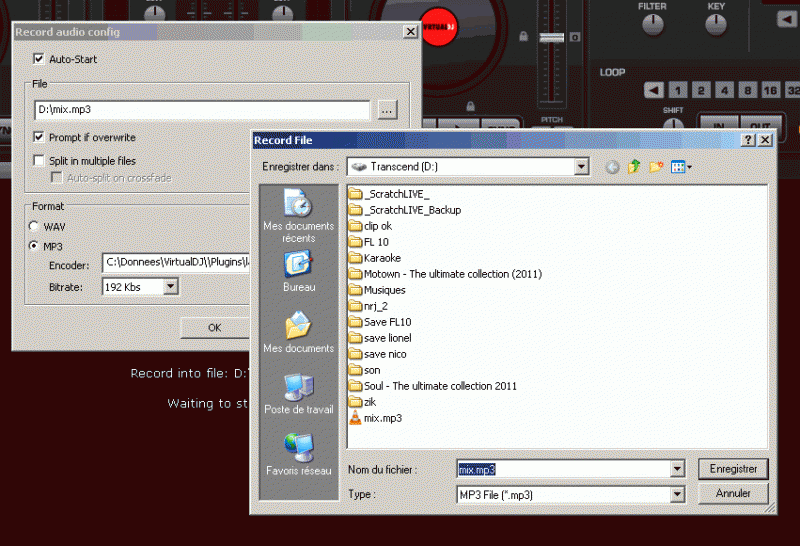Choose the WAV format radio button
800x546 pixels.
point(34,226)
